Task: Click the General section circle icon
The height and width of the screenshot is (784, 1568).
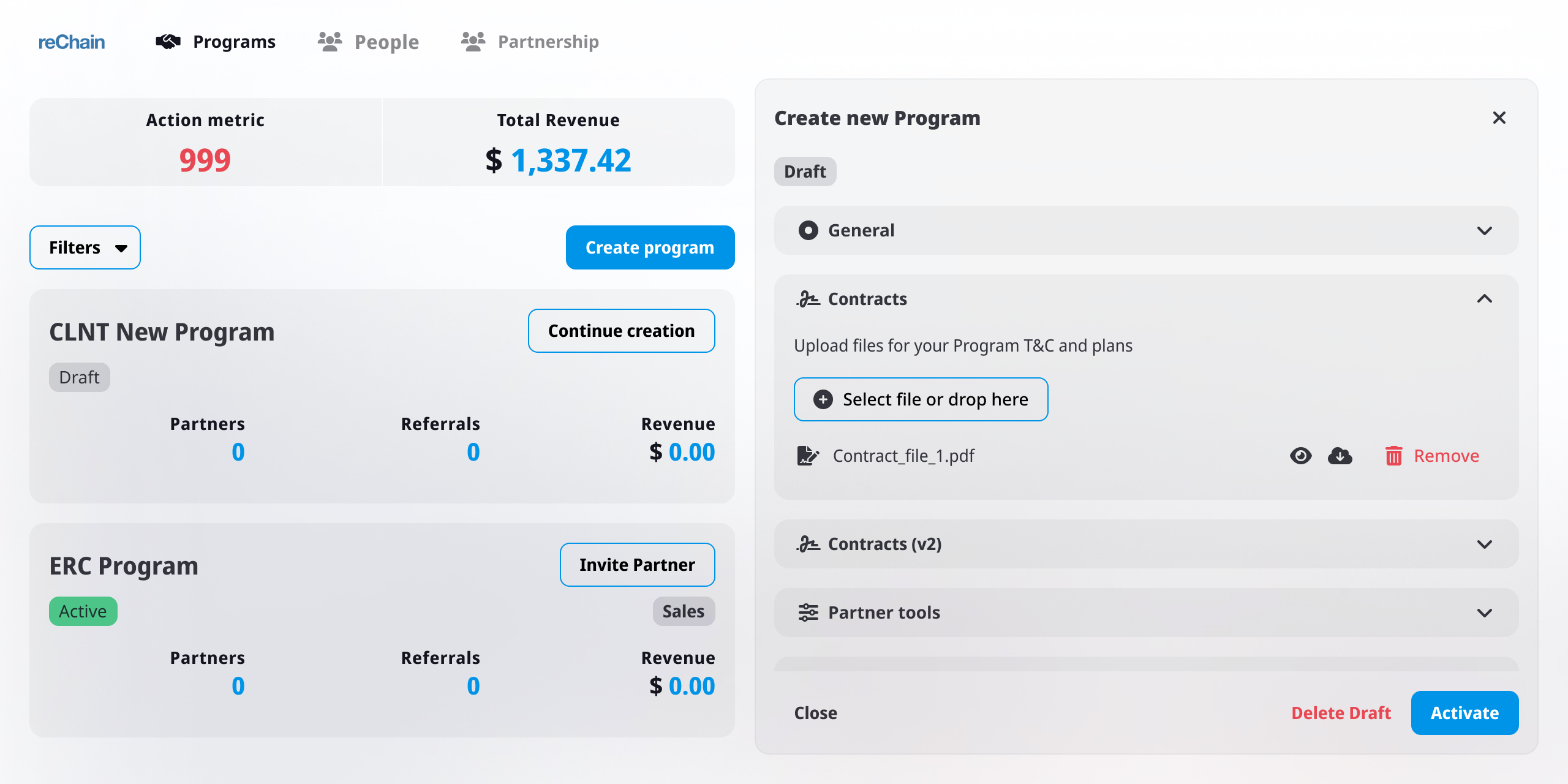Action: (x=808, y=230)
